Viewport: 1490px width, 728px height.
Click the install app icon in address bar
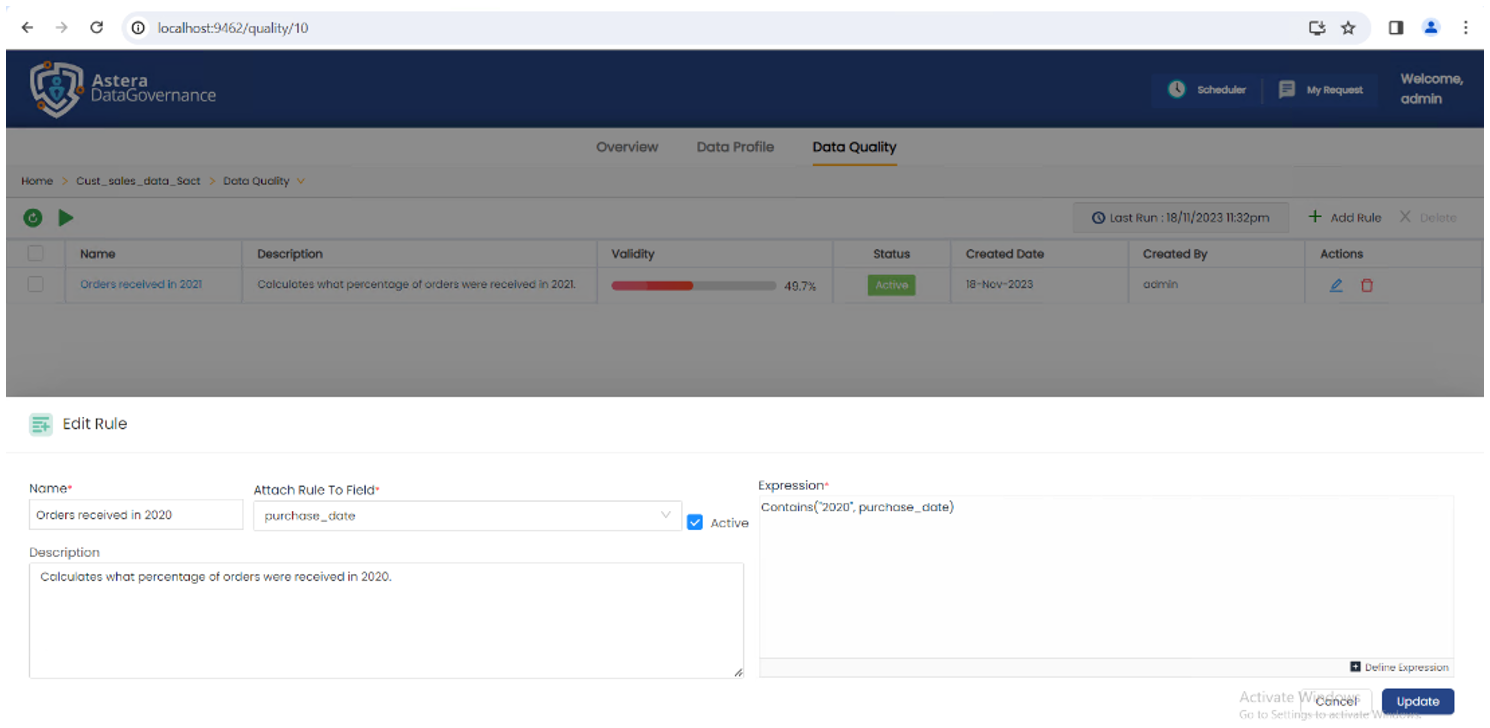[x=1317, y=28]
